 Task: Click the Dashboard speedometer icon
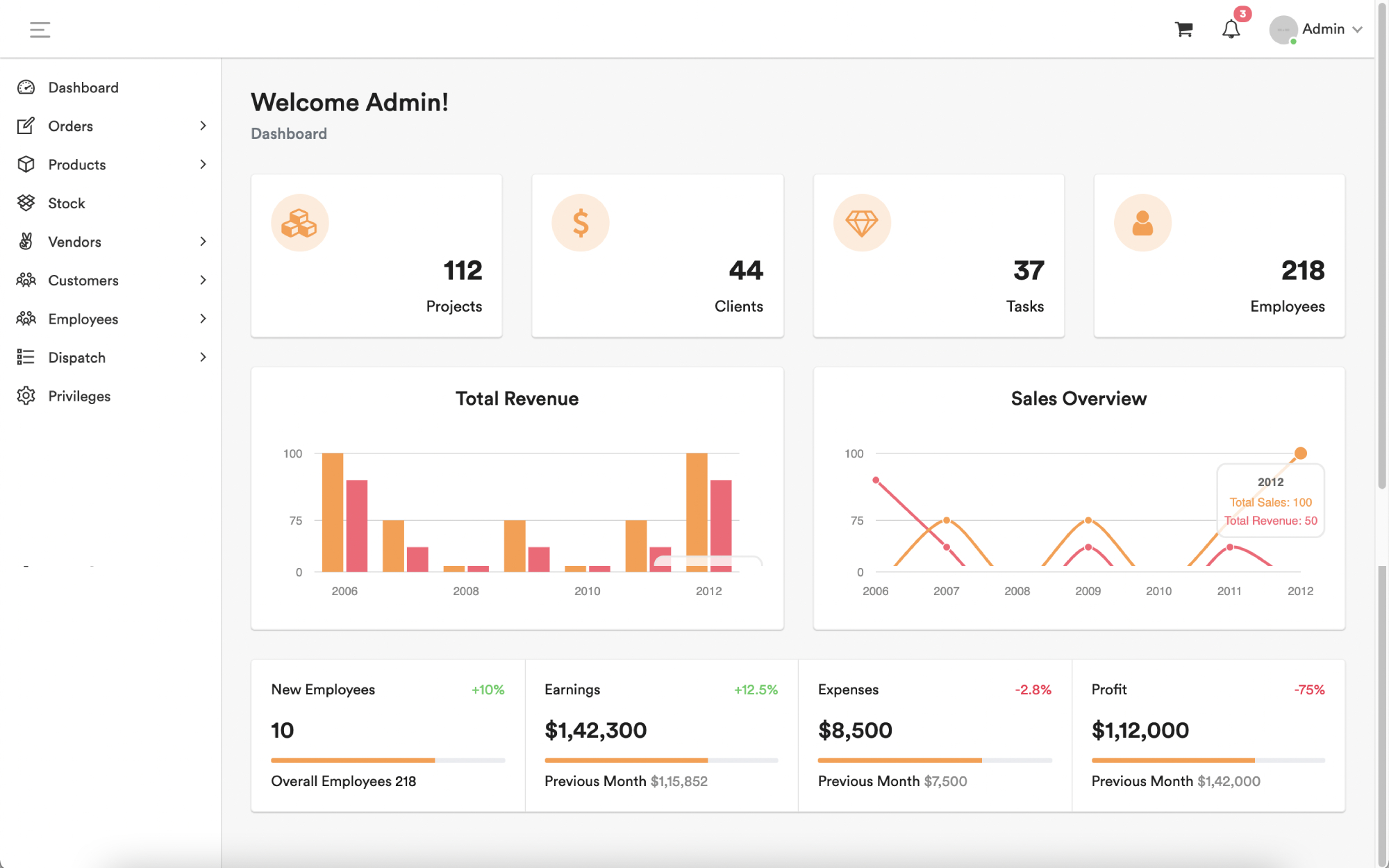tap(26, 87)
